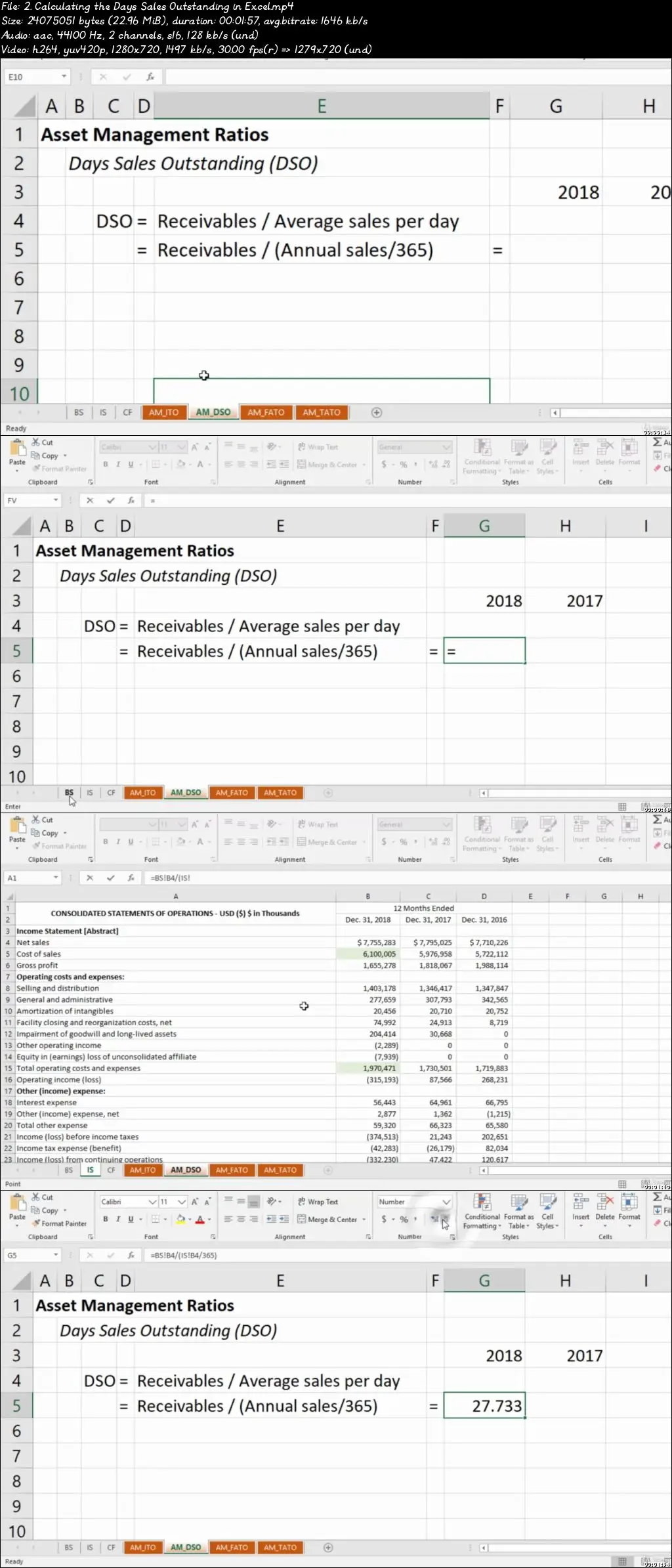Toggle Bold in the G5 frame
Image resolution: width=672 pixels, height=1568 pixels.
click(x=105, y=1219)
